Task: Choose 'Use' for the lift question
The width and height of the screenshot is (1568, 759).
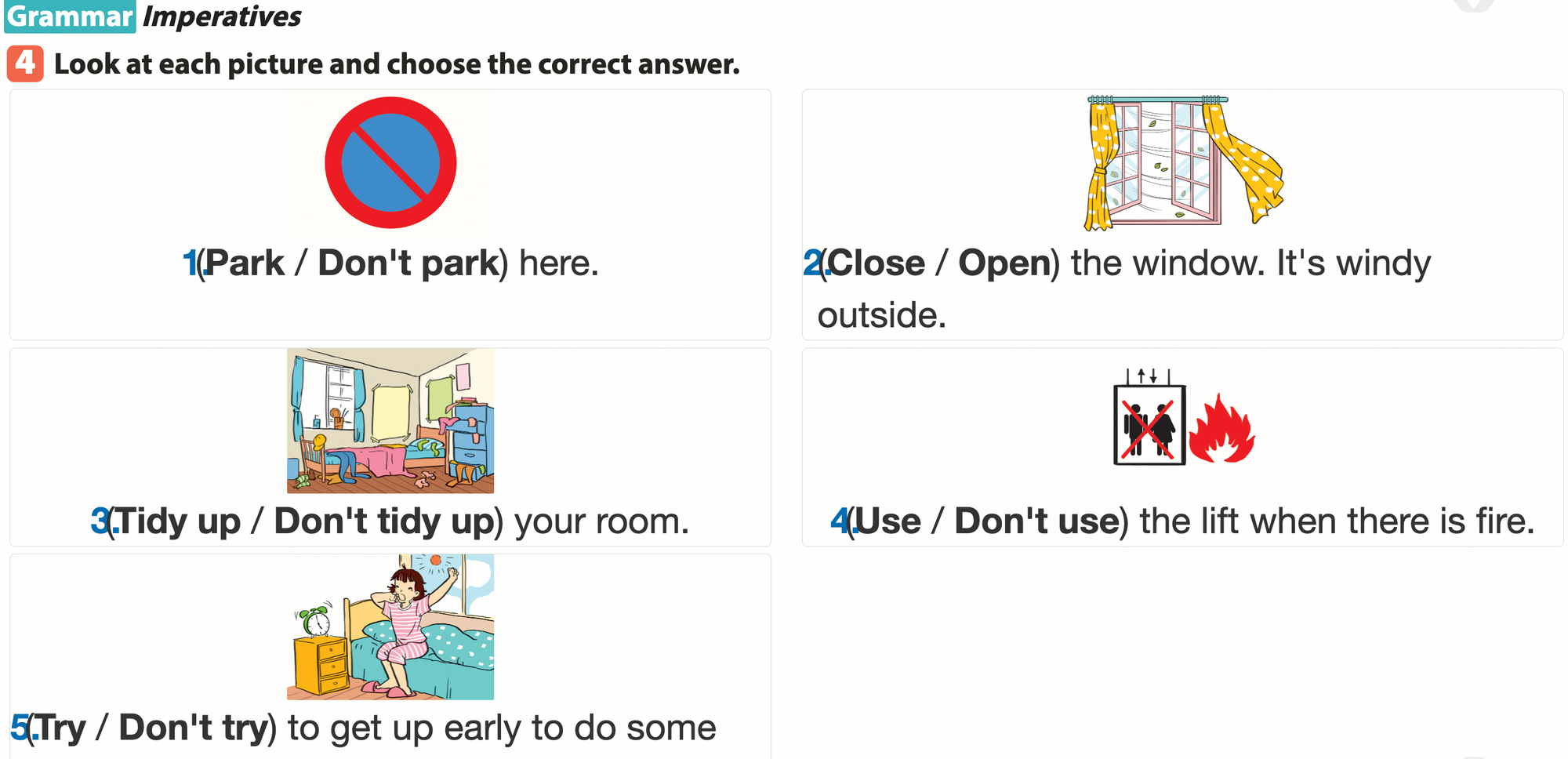Action: click(x=888, y=521)
